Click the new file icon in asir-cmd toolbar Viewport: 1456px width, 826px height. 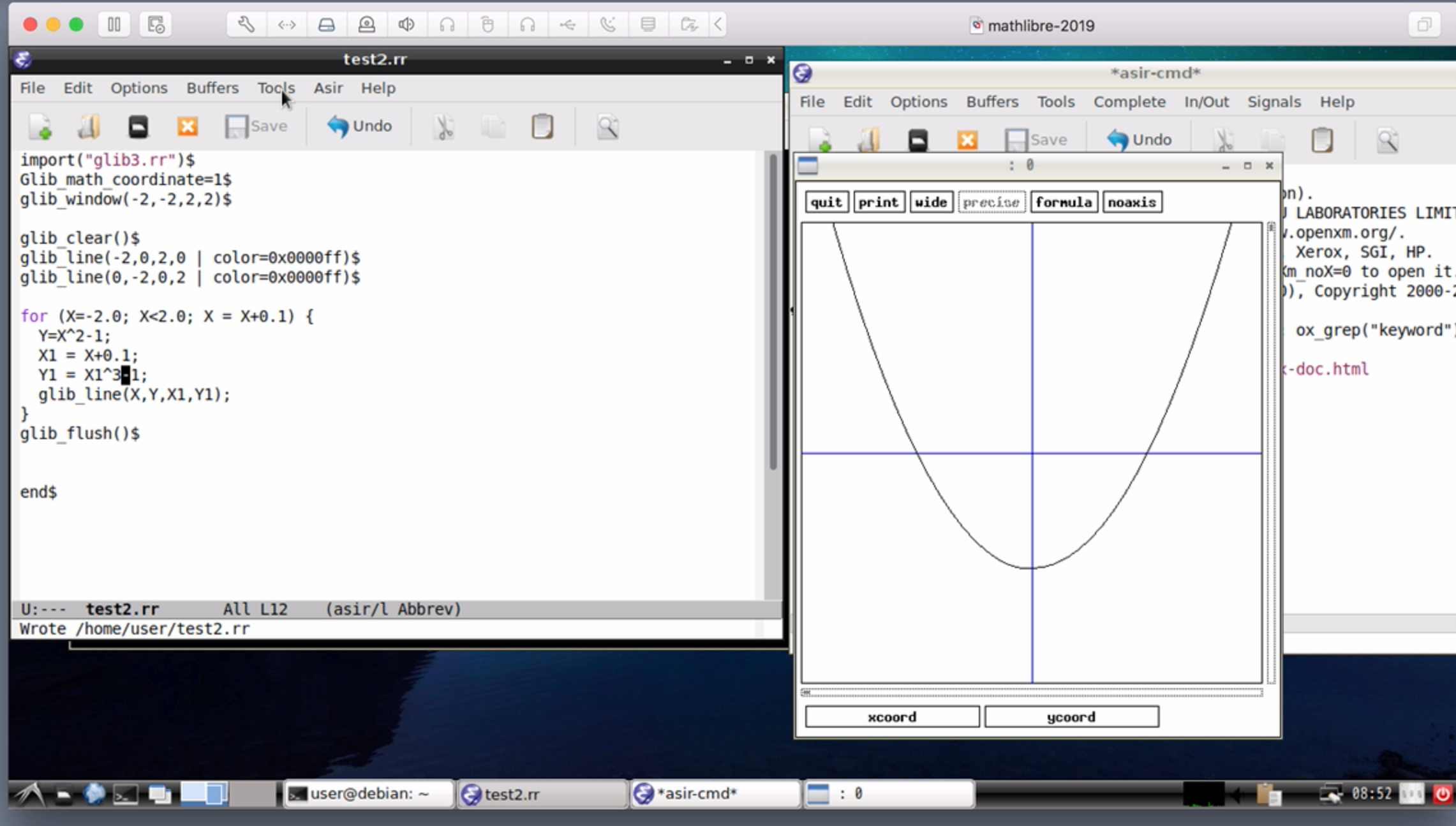tap(821, 140)
